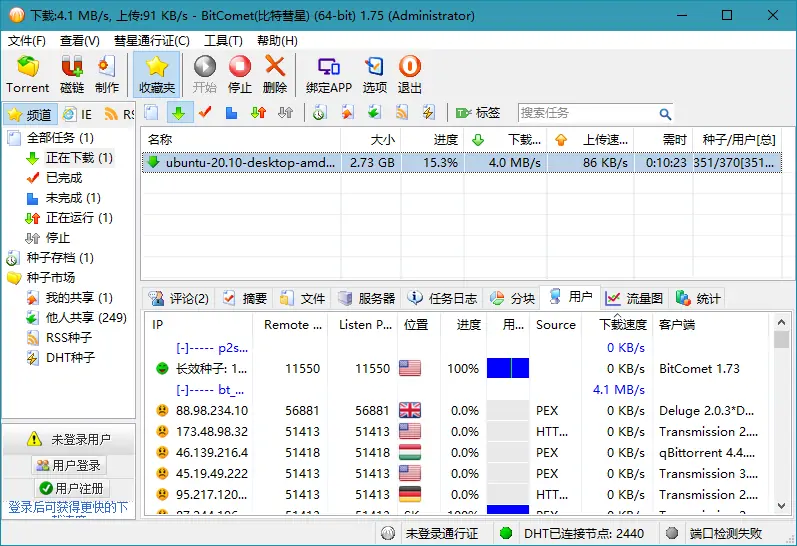The image size is (797, 546).
Task: Click the 磁链 magnet link icon
Action: (72, 74)
